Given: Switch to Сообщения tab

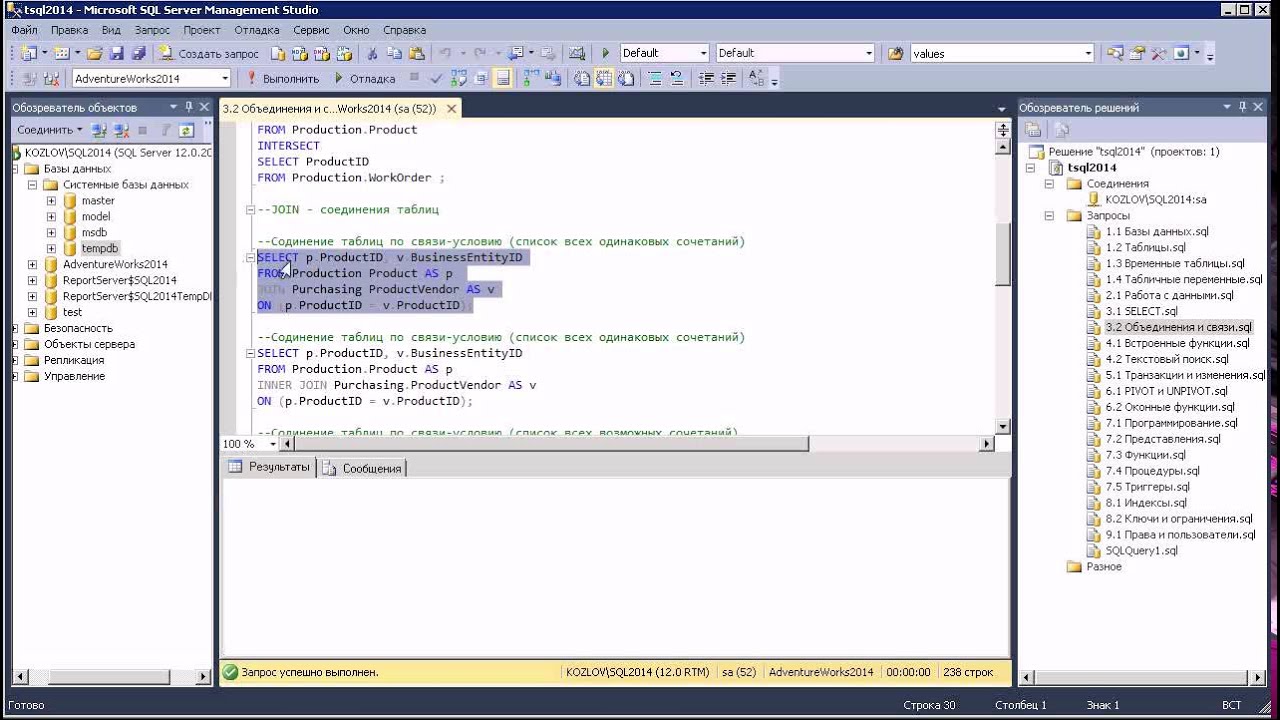Looking at the screenshot, I should pyautogui.click(x=363, y=468).
